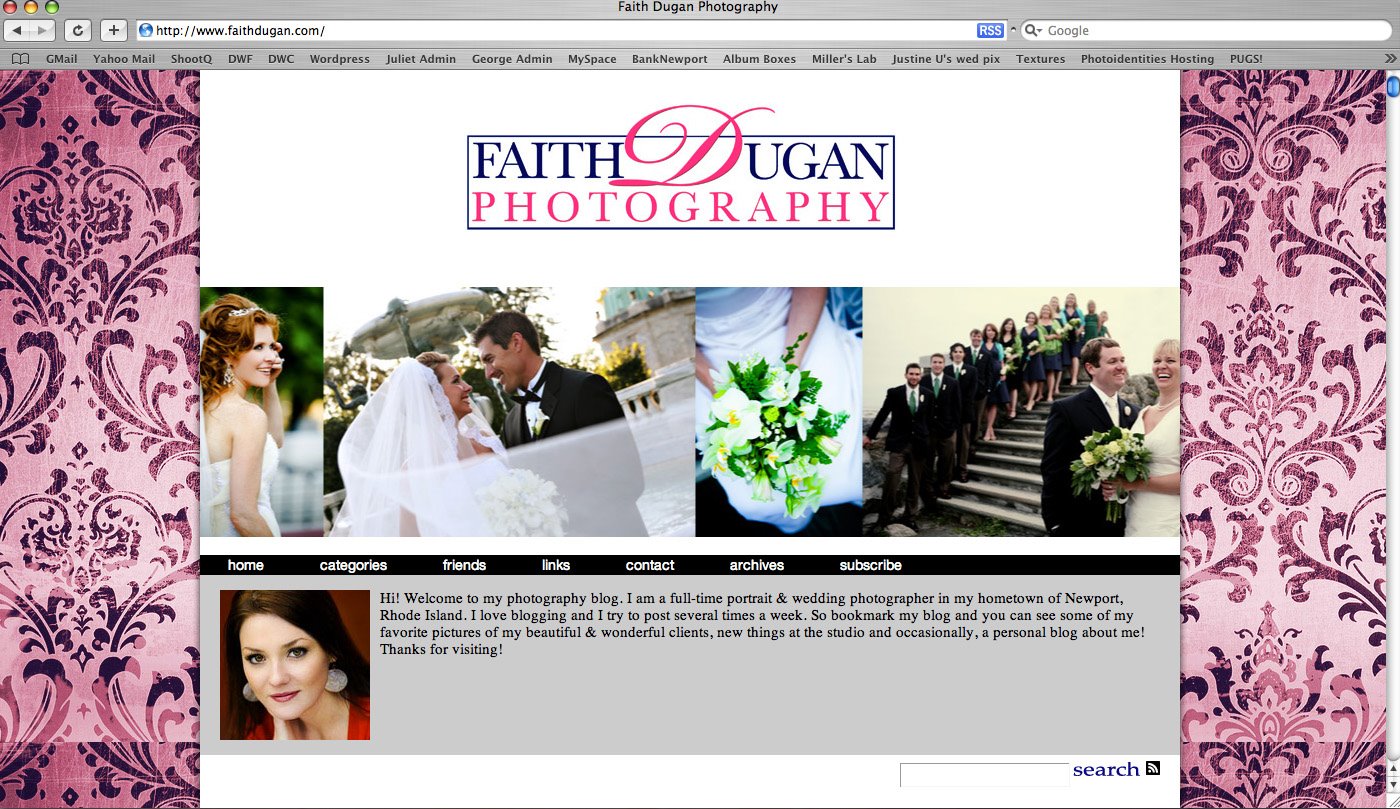
Task: Click the text 'Hi! Welcome to my photography blog.'
Action: coord(501,598)
